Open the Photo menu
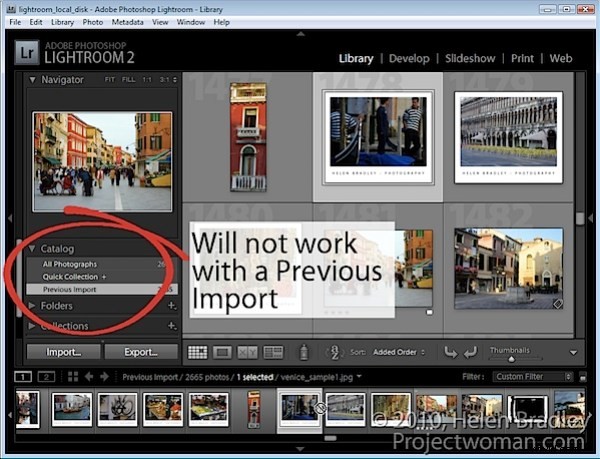 tap(93, 22)
